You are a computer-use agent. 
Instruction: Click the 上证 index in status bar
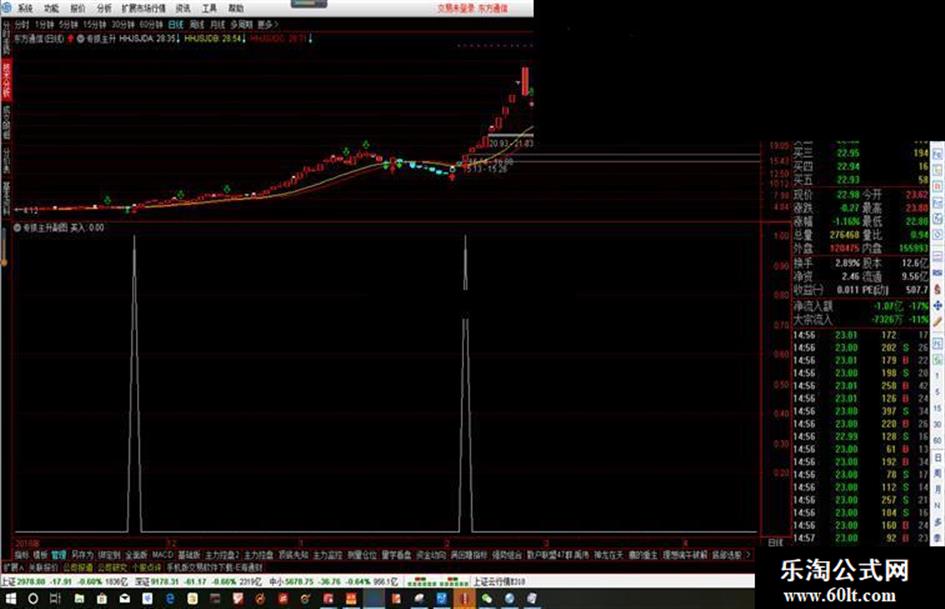click(x=64, y=582)
